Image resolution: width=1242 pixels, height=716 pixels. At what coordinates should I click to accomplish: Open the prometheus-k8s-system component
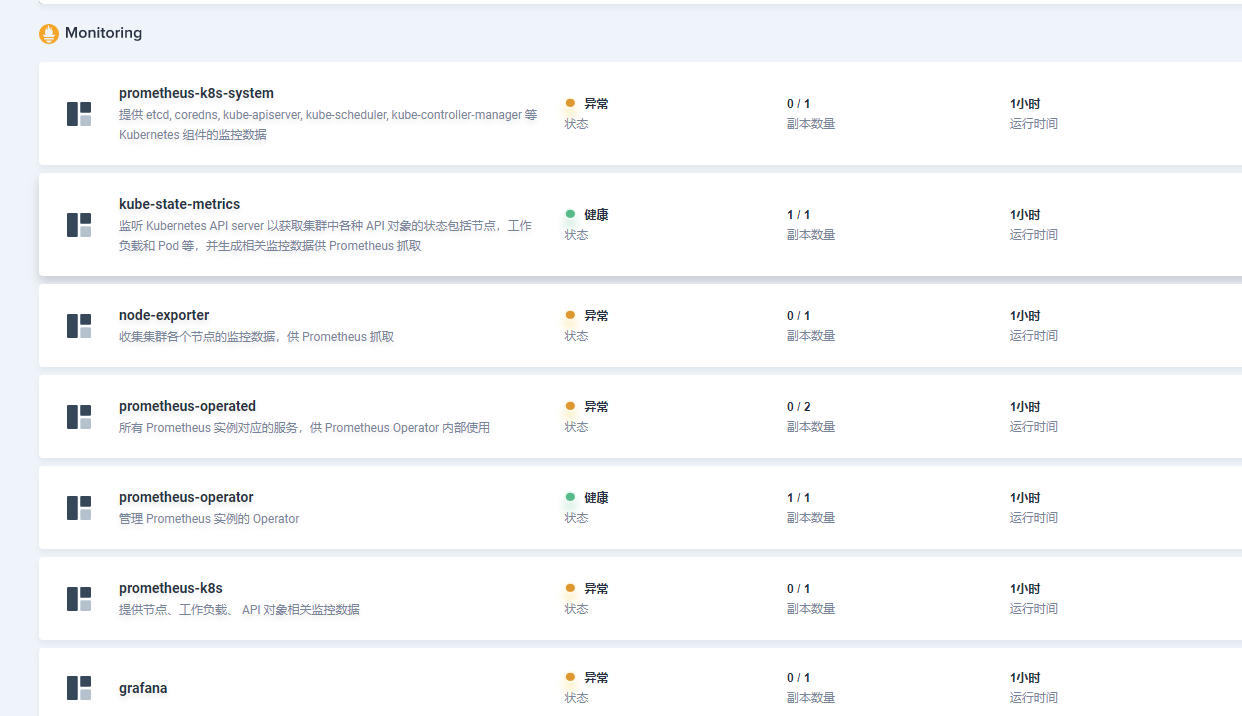196,93
